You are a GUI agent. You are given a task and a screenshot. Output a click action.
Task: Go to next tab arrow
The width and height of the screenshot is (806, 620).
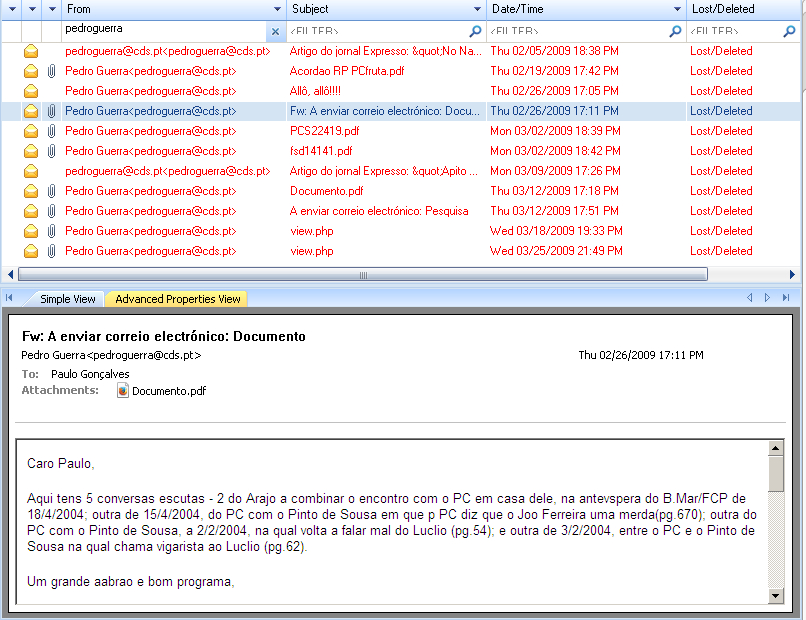(767, 298)
